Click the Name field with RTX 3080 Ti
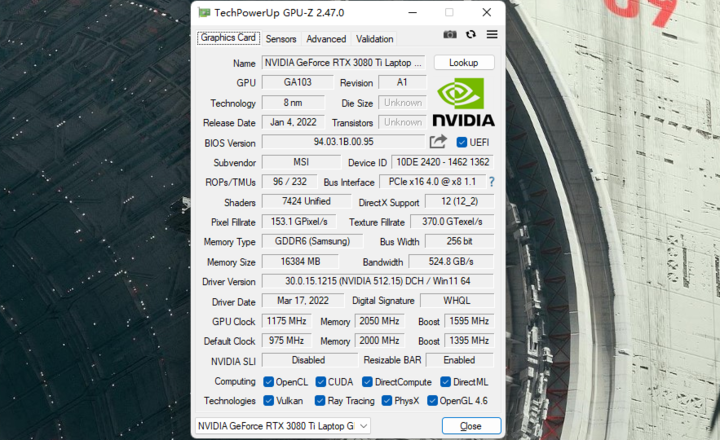Image resolution: width=720 pixels, height=440 pixels. (343, 62)
